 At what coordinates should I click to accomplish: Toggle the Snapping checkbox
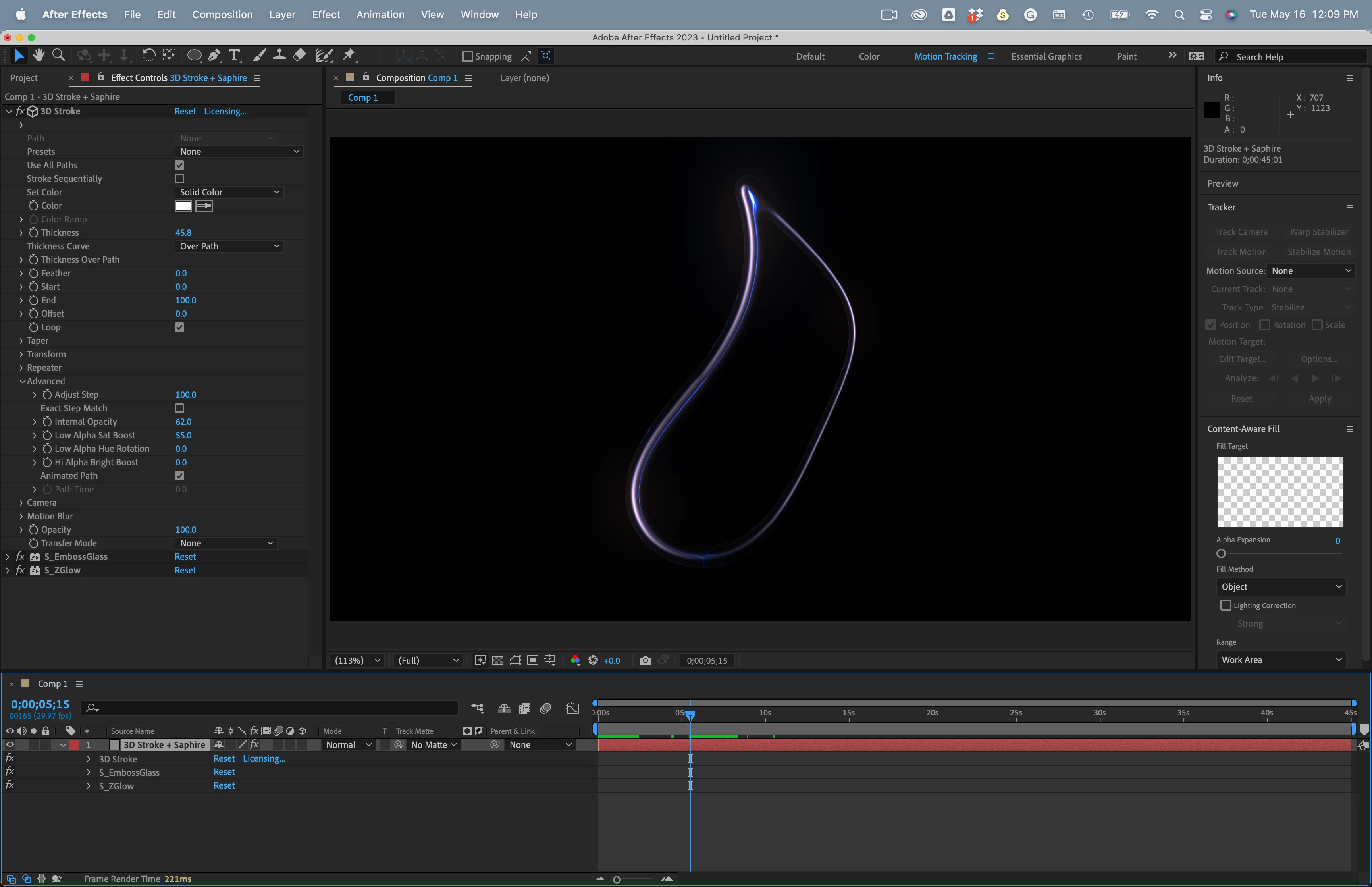468,56
